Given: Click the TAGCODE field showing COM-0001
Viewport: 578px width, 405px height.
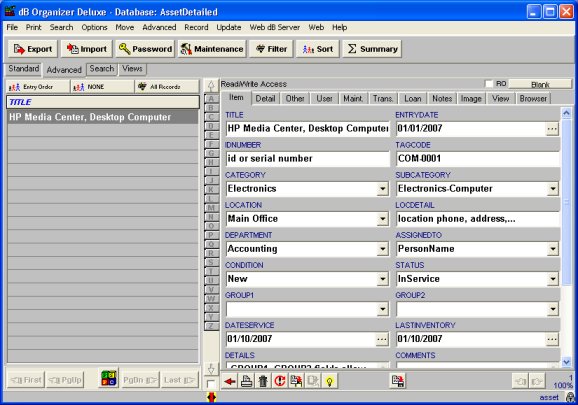Looking at the screenshot, I should click(477, 159).
